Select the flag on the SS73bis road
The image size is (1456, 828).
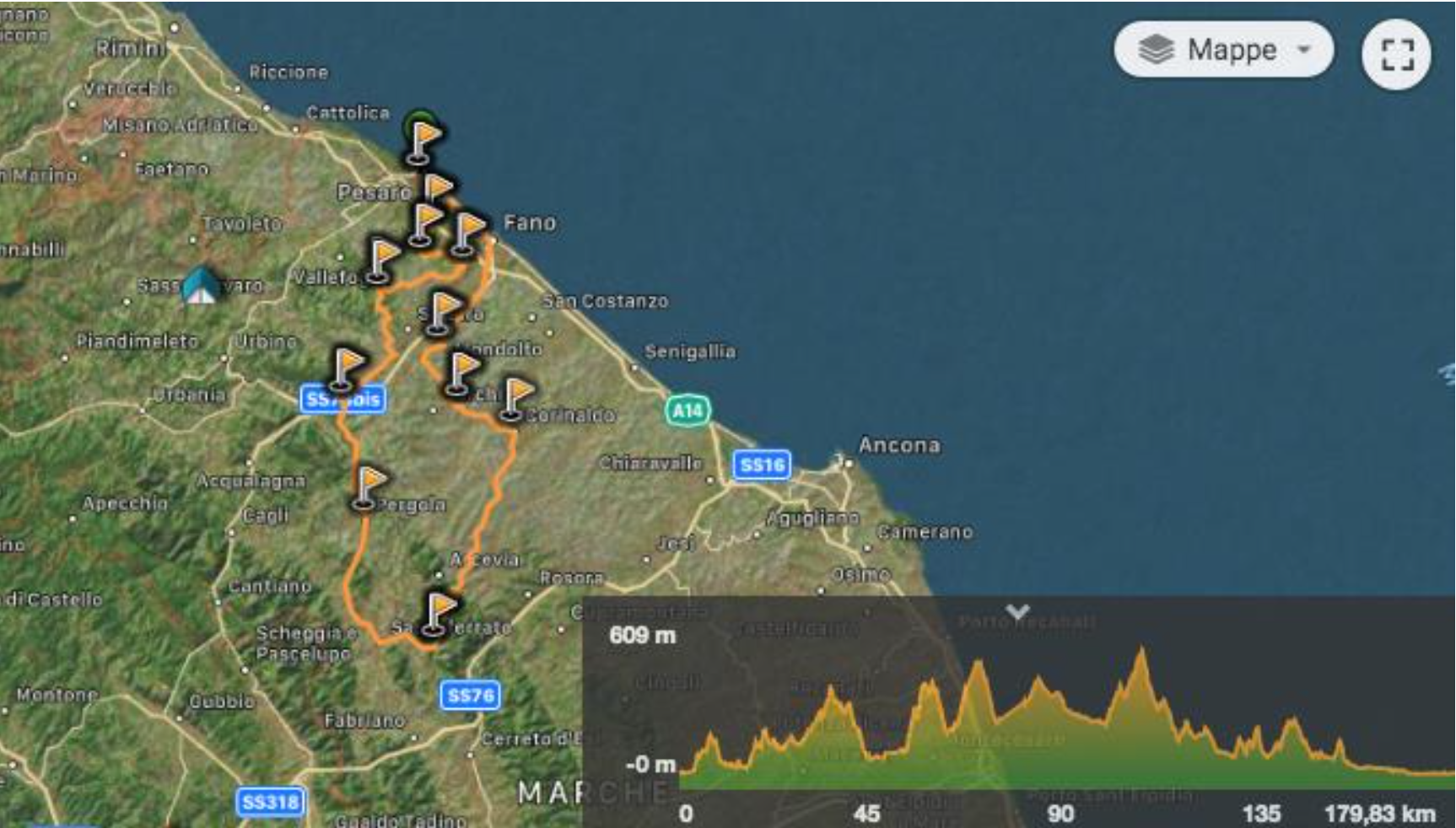click(x=345, y=369)
